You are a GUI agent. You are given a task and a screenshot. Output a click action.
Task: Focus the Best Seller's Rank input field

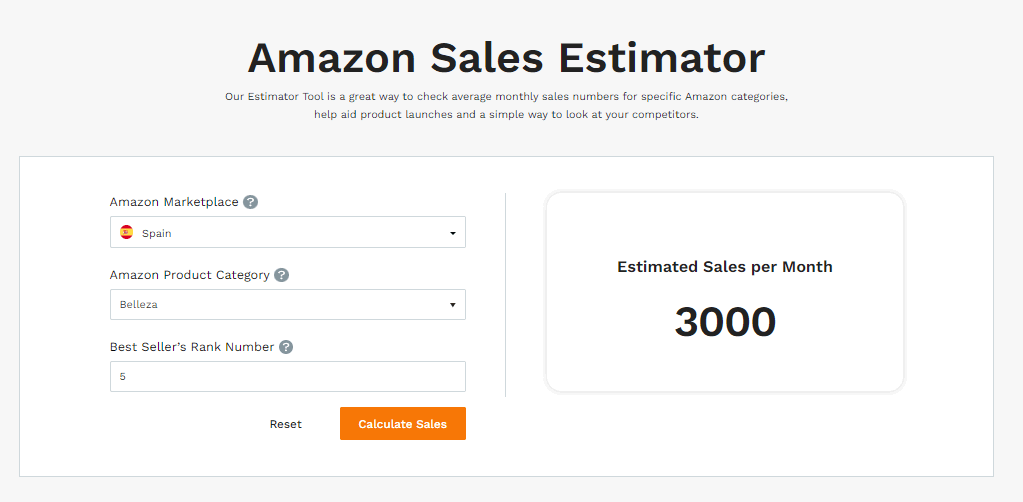288,377
